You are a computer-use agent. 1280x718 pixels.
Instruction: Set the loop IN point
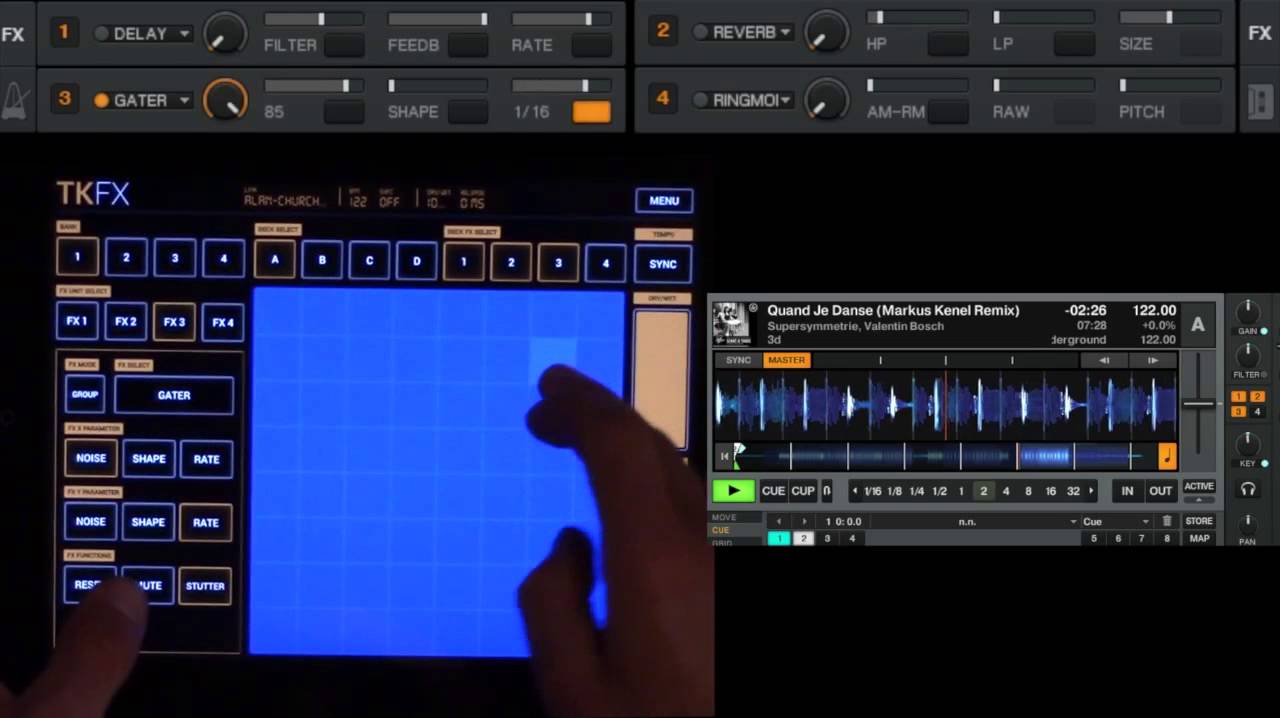1127,491
